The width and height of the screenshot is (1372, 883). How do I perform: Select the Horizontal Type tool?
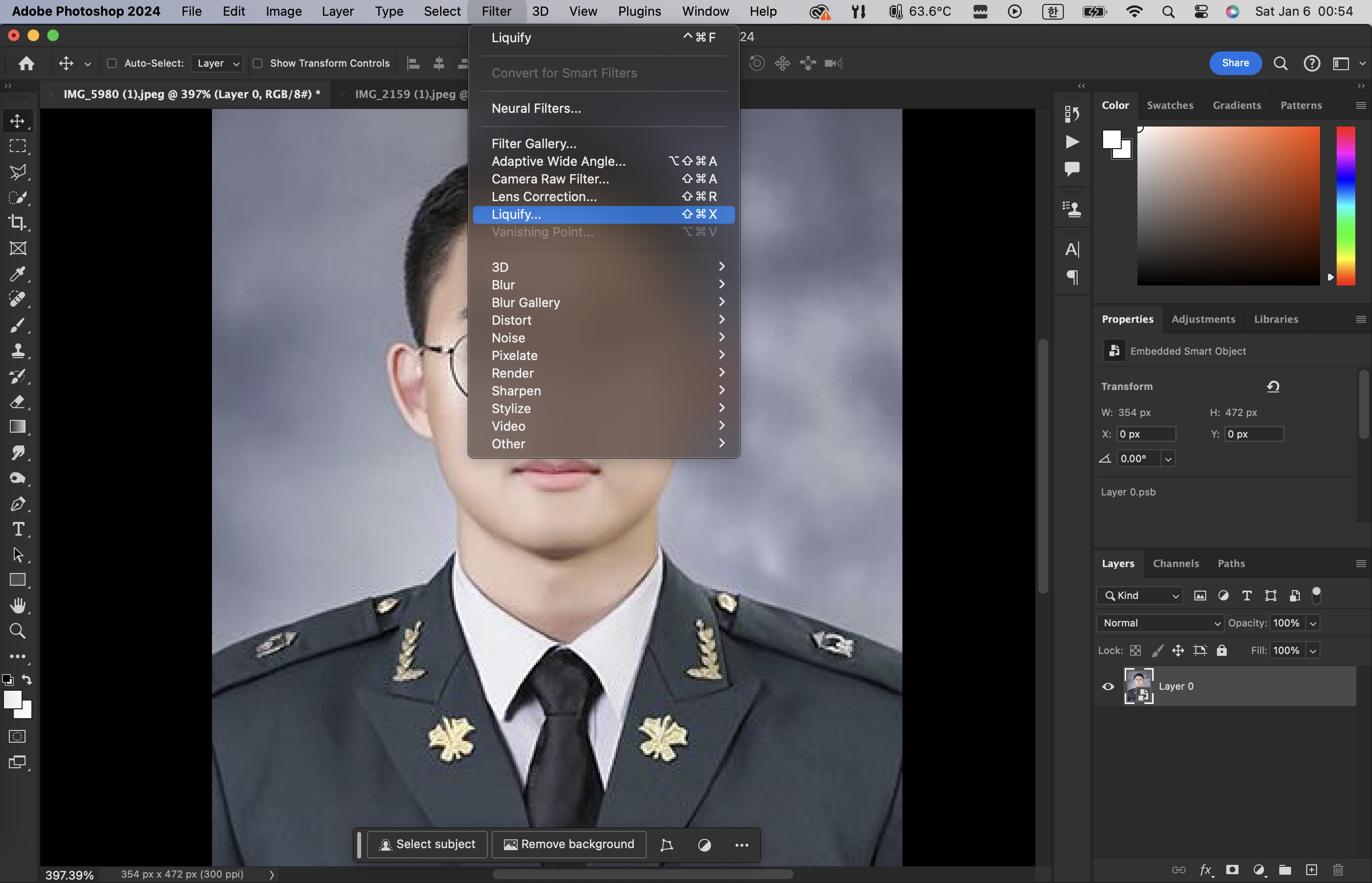point(17,529)
